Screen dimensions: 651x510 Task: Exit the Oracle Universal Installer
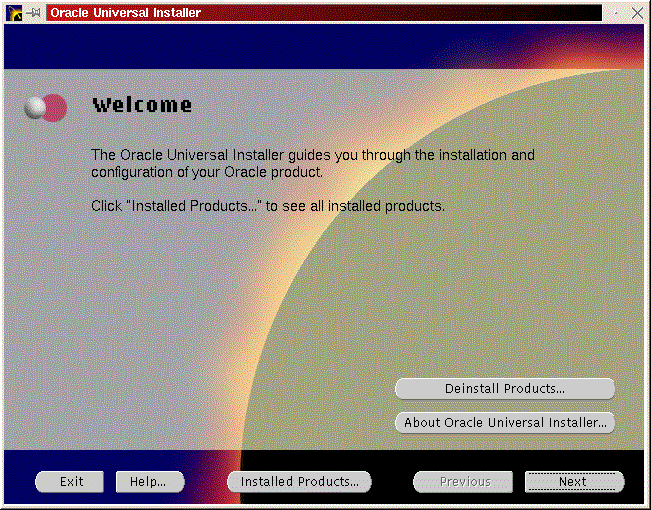pos(71,482)
